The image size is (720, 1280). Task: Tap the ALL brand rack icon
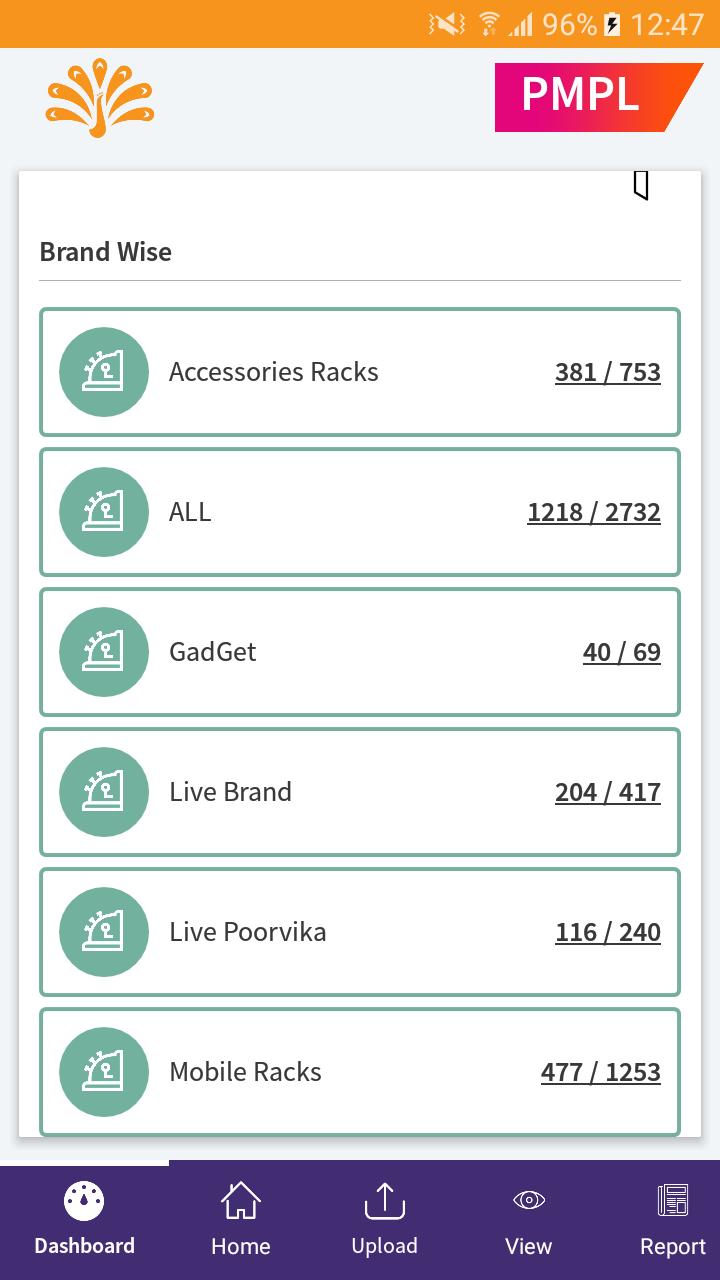104,512
